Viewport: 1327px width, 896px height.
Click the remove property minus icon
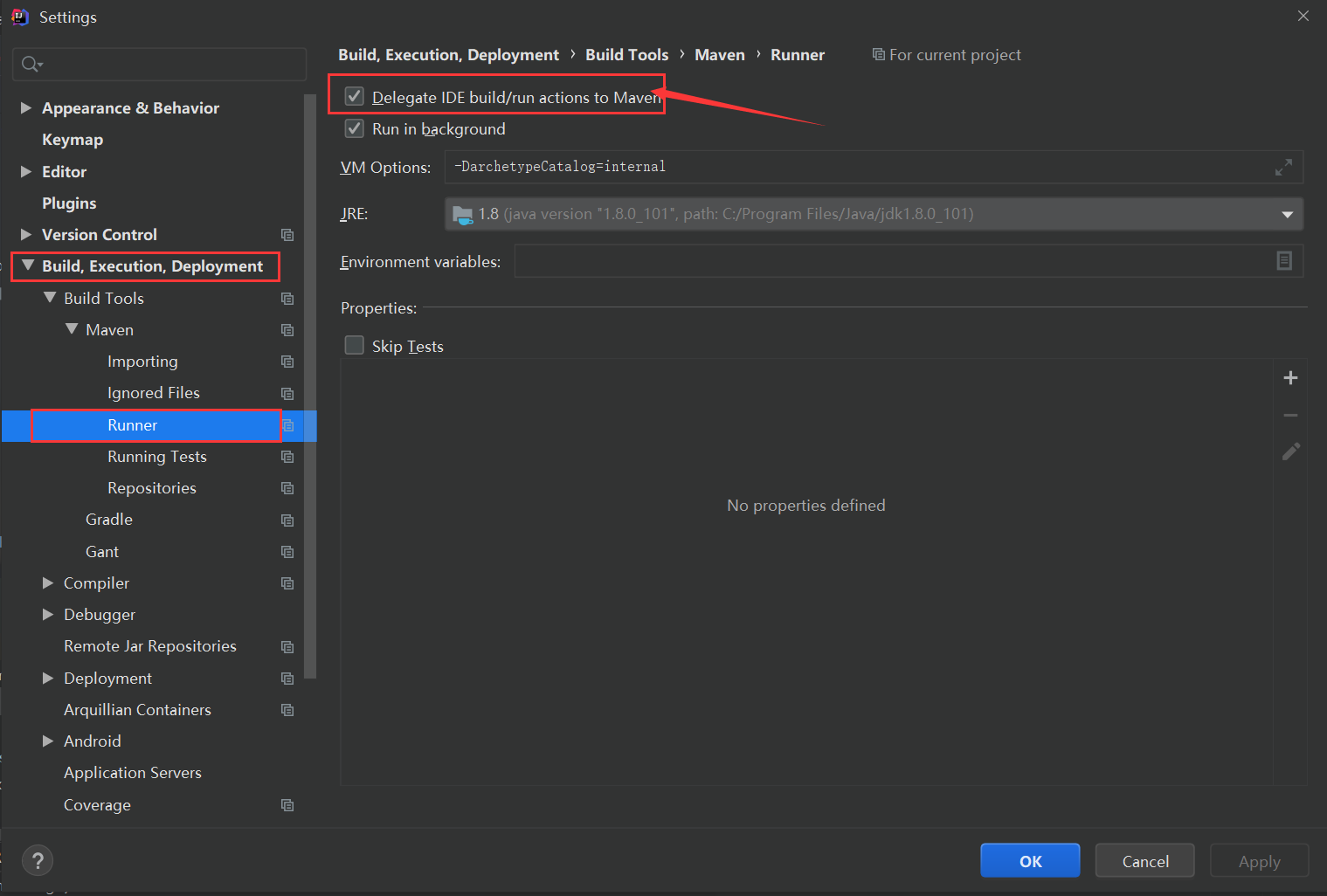point(1290,415)
